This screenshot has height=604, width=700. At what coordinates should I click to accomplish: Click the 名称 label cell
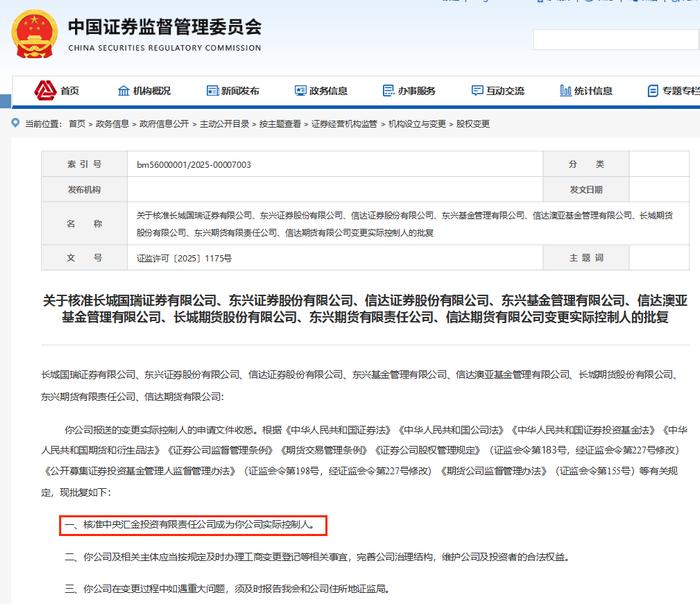tap(84, 224)
